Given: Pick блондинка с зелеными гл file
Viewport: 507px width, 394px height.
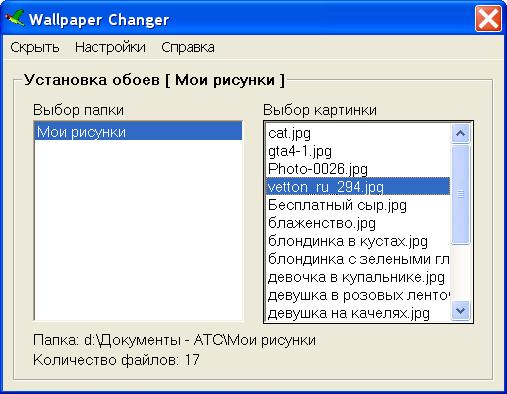Looking at the screenshot, I should pyautogui.click(x=358, y=259).
